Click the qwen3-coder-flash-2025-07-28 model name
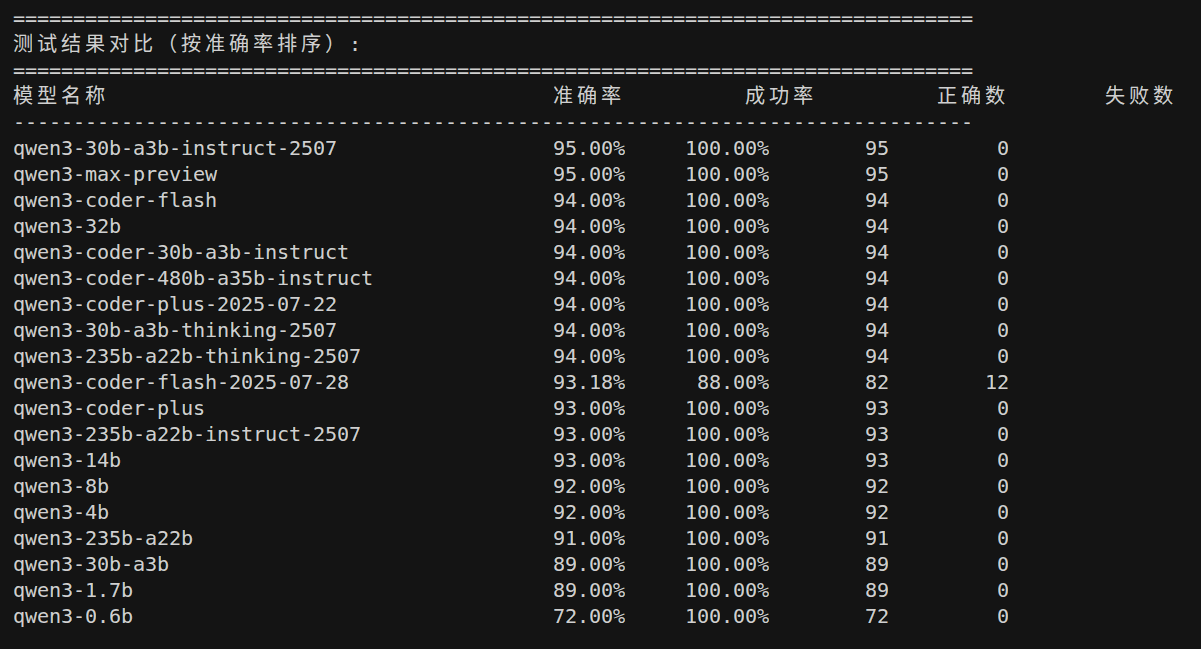This screenshot has width=1201, height=649. click(x=181, y=382)
